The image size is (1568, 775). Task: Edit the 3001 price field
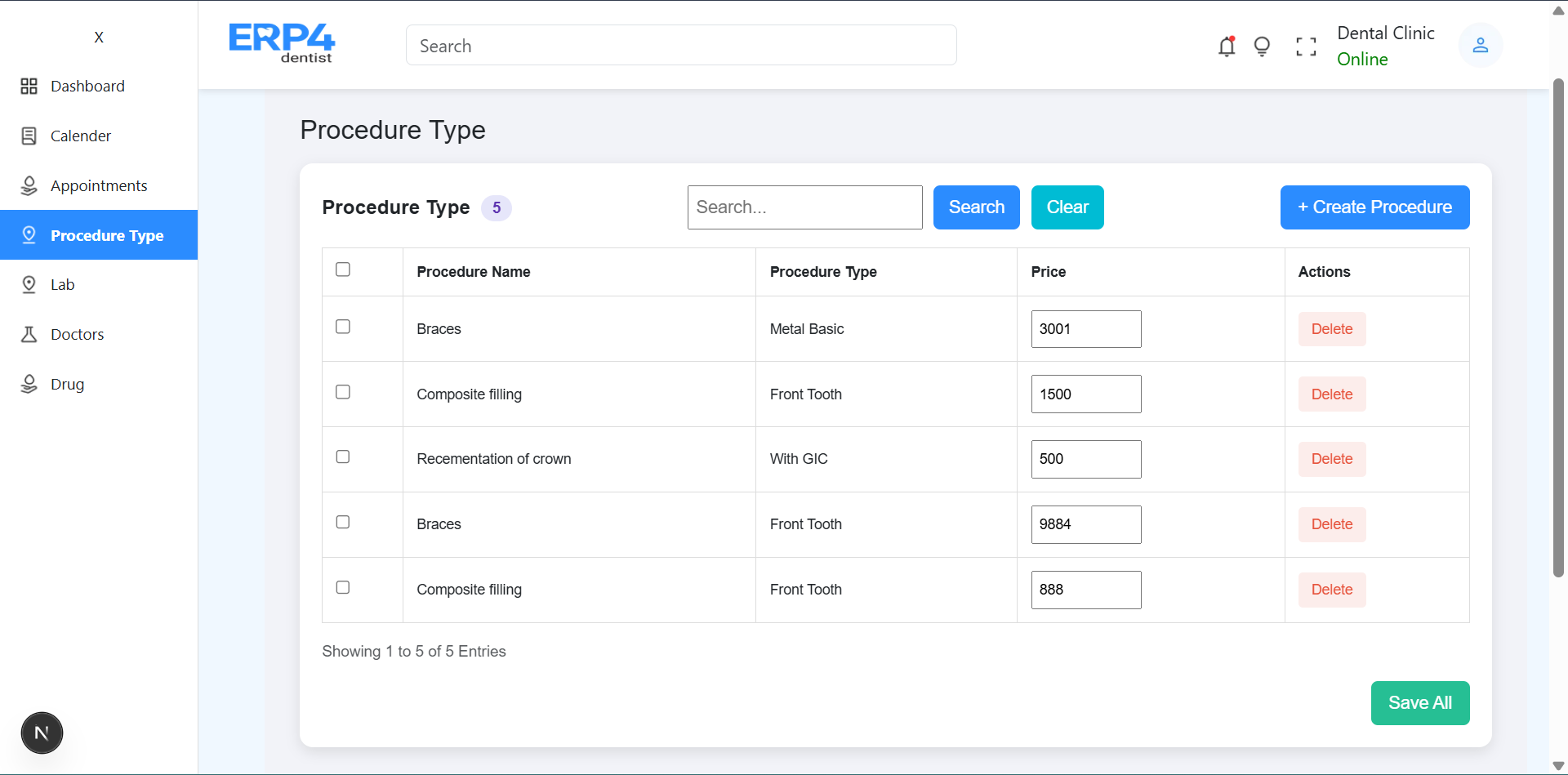[1086, 329]
